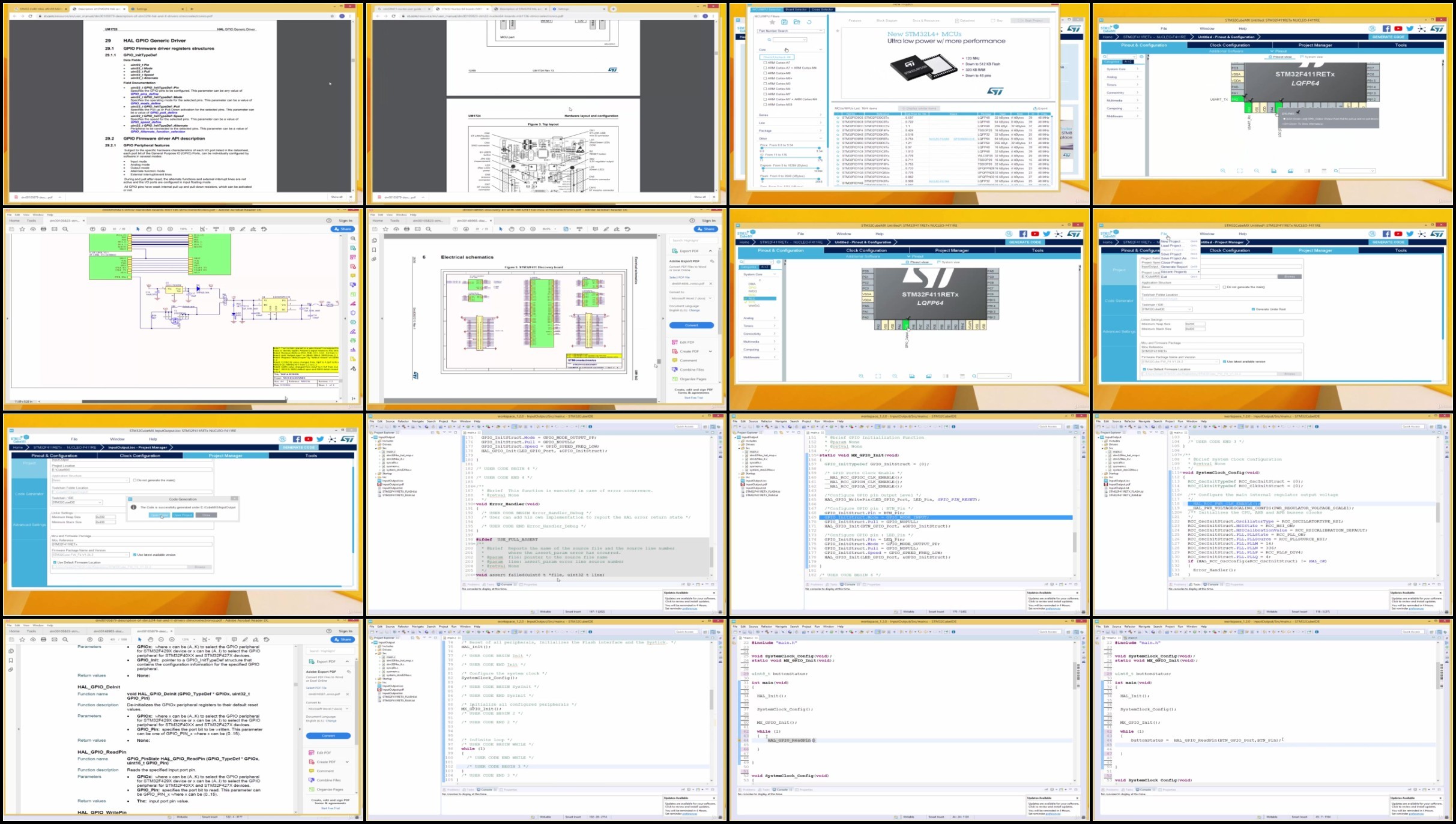This screenshot has height=824, width=1456.
Task: Click the load folder icon in MCU/MPU Filters
Action: coord(797,22)
